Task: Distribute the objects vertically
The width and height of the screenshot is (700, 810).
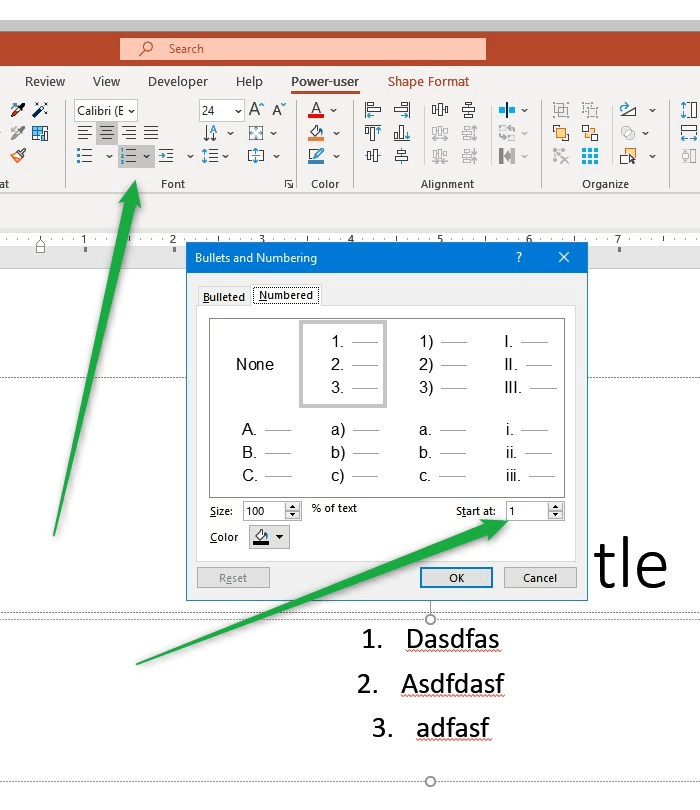Action: click(469, 110)
